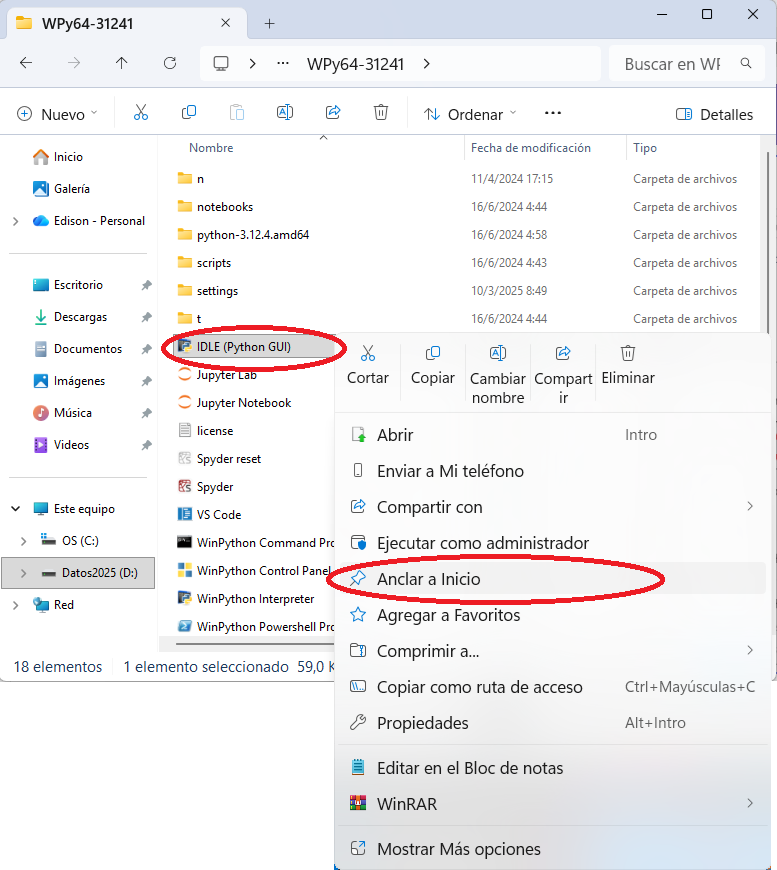Toggle the Detalles pane
Image resolution: width=777 pixels, height=870 pixels.
click(x=714, y=114)
